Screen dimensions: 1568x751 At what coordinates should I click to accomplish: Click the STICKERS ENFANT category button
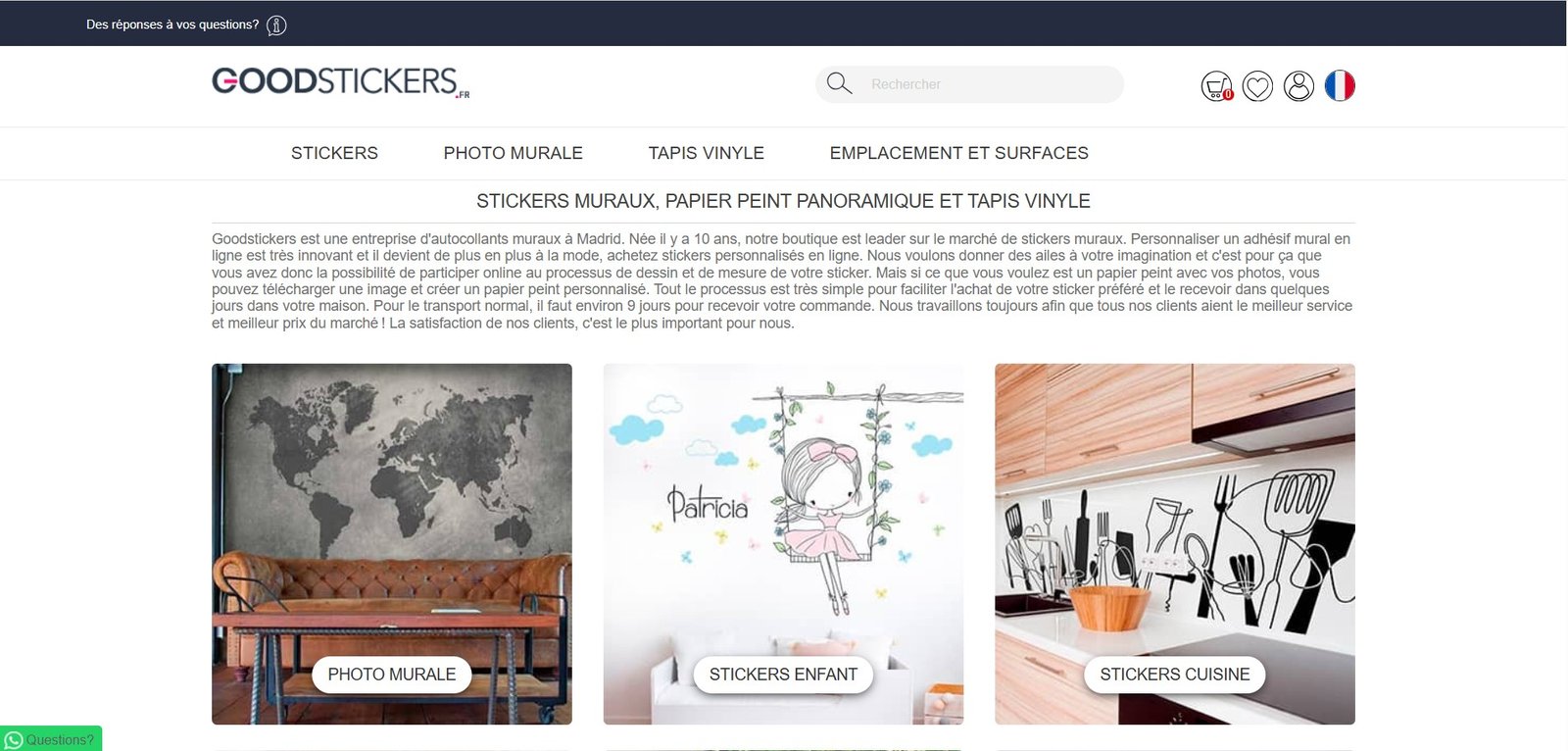783,675
